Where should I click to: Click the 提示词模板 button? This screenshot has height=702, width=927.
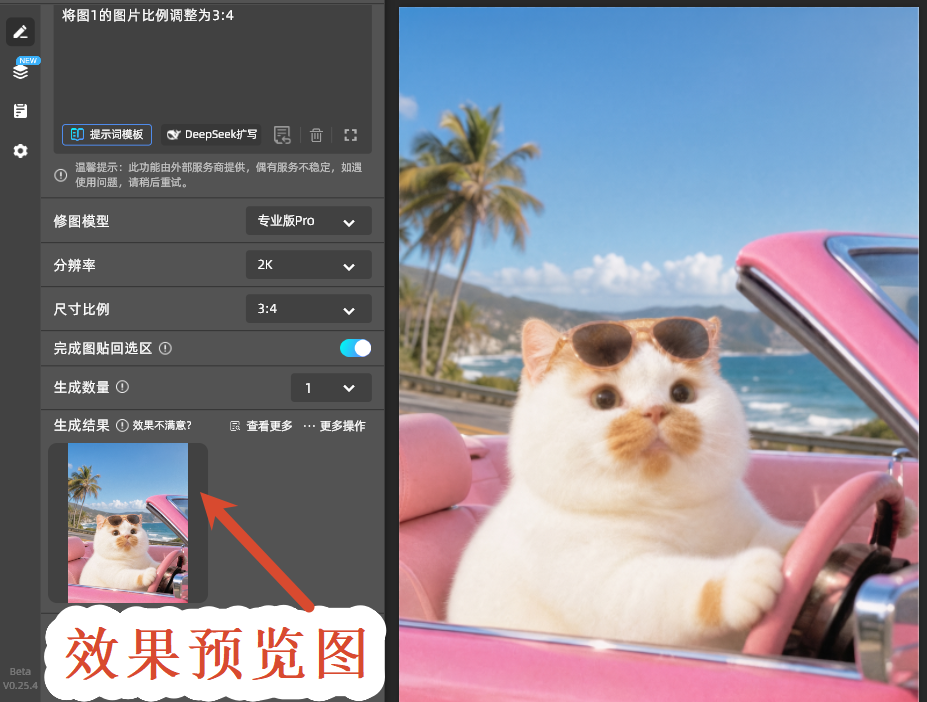tap(107, 134)
